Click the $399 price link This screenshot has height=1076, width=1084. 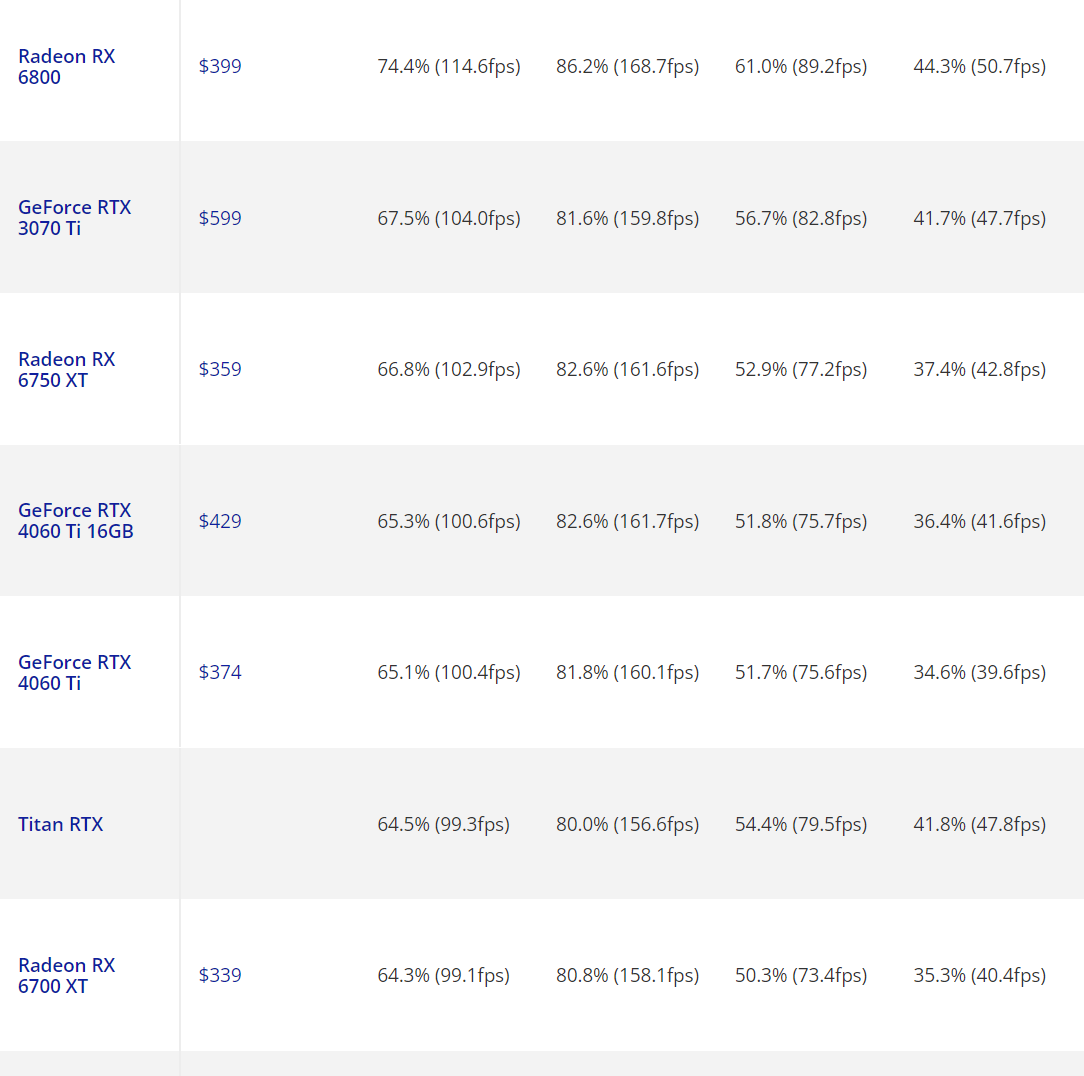[x=220, y=67]
